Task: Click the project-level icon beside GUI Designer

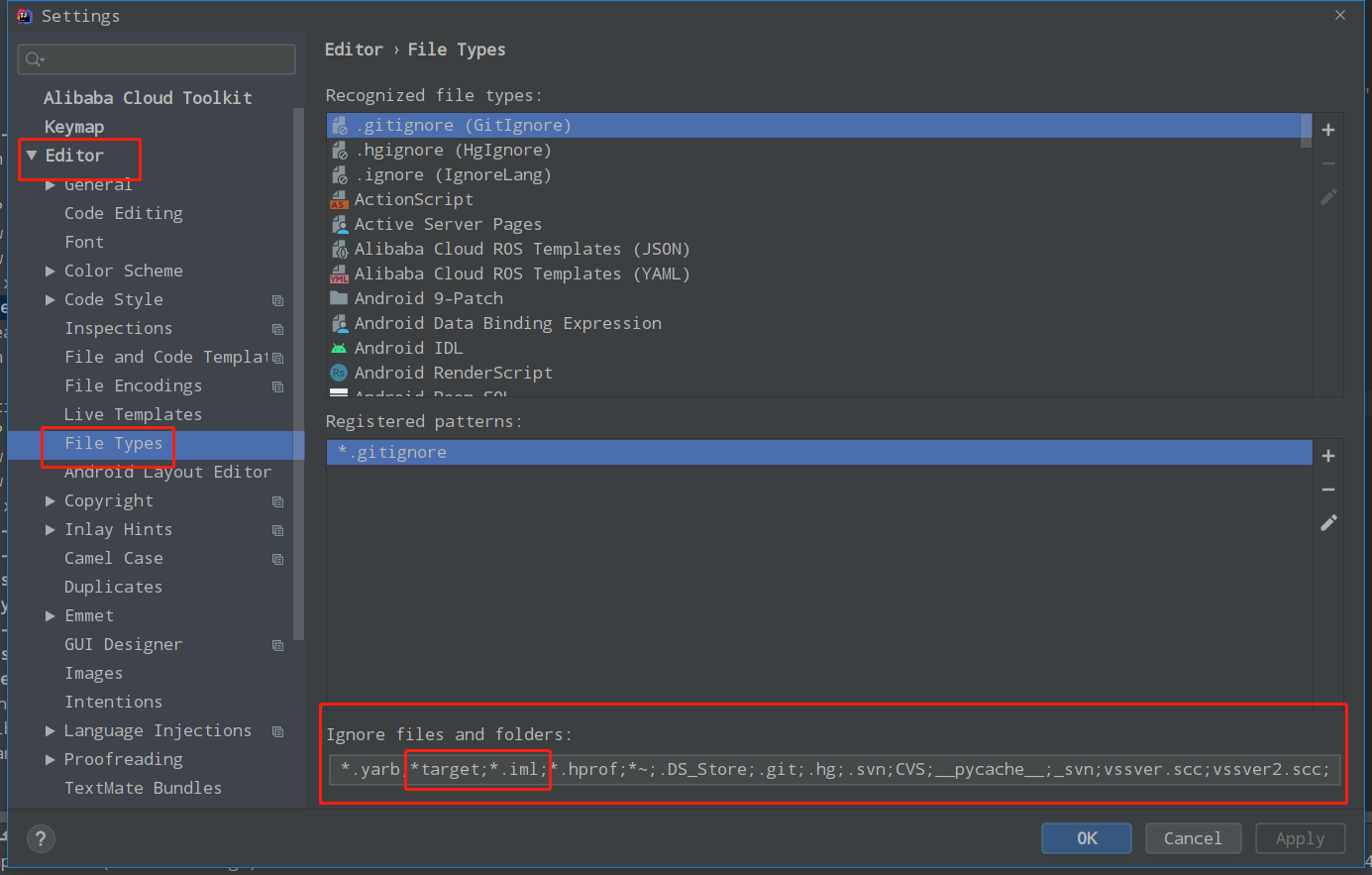Action: [x=278, y=645]
